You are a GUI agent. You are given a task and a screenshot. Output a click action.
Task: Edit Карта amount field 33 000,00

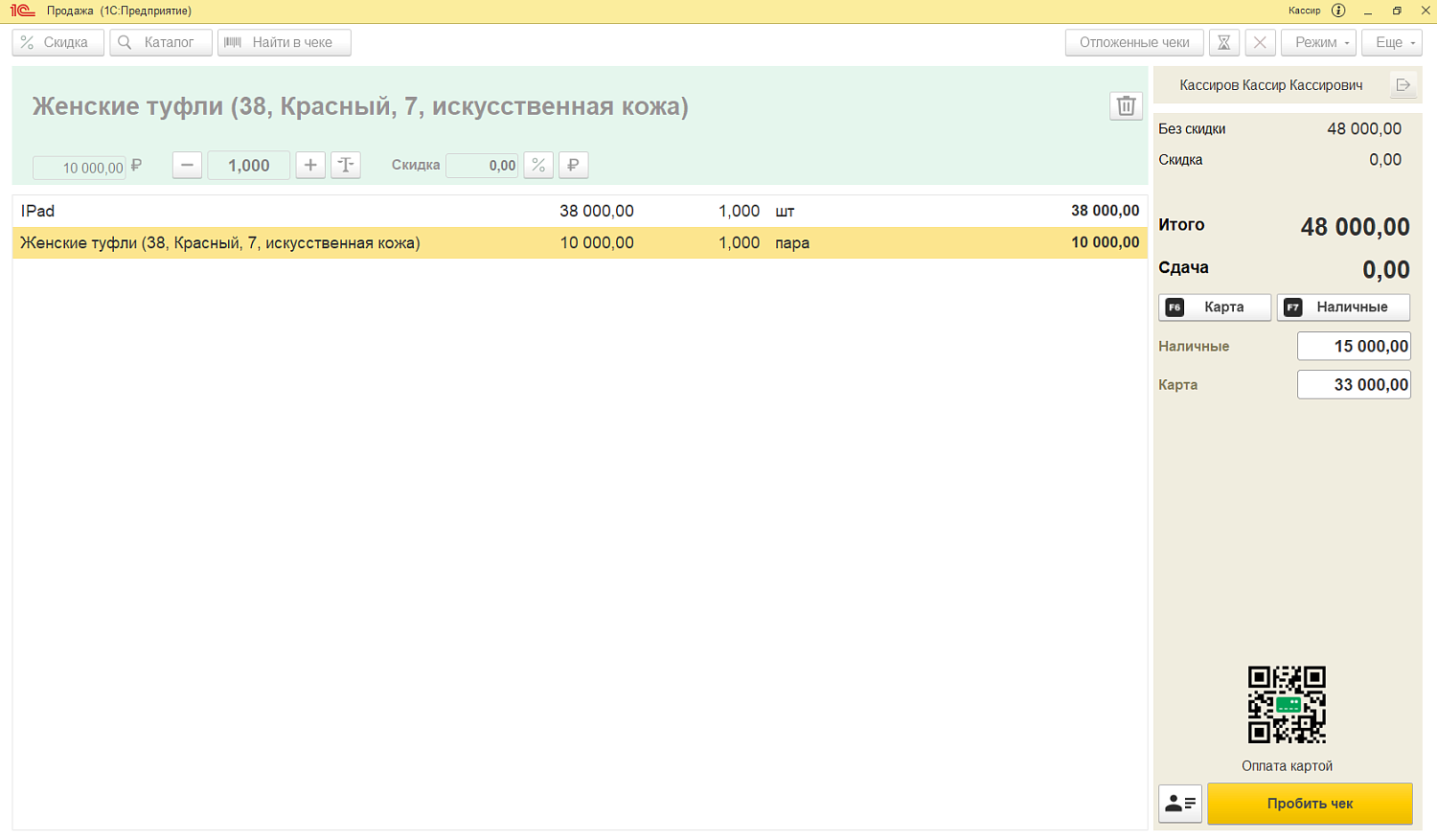pyautogui.click(x=1354, y=384)
